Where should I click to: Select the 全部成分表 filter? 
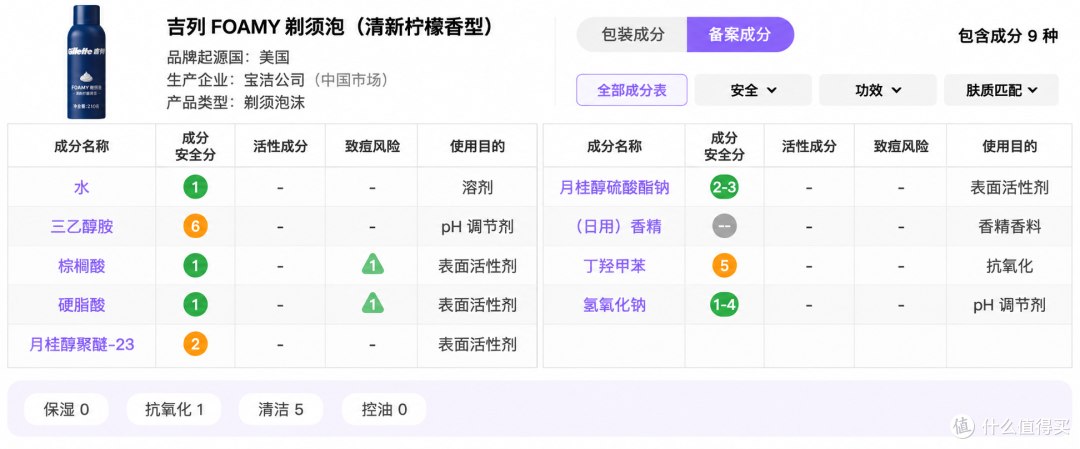pos(632,90)
